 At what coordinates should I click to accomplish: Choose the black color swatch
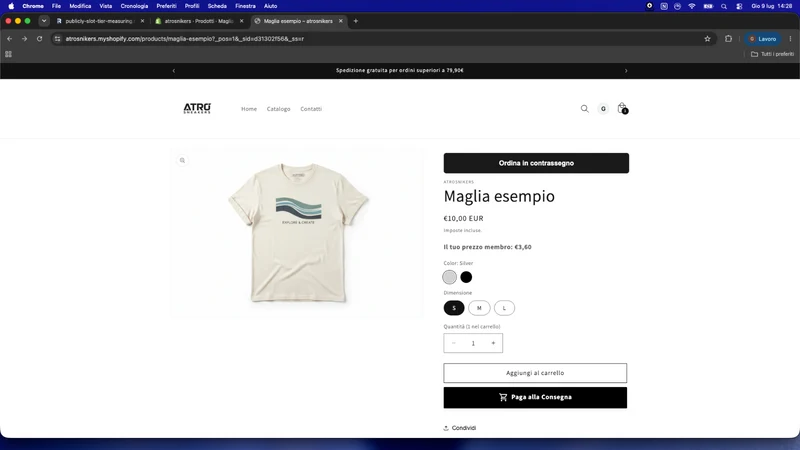click(x=466, y=277)
